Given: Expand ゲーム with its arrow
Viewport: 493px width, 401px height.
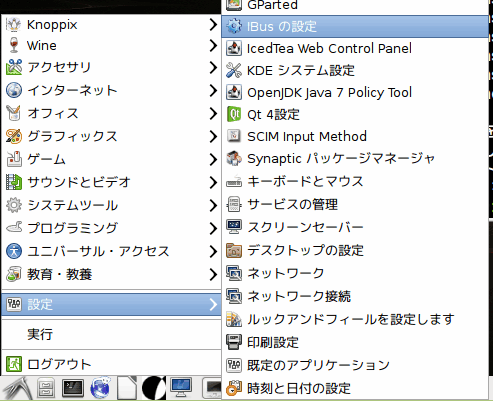Looking at the screenshot, I should [213, 159].
